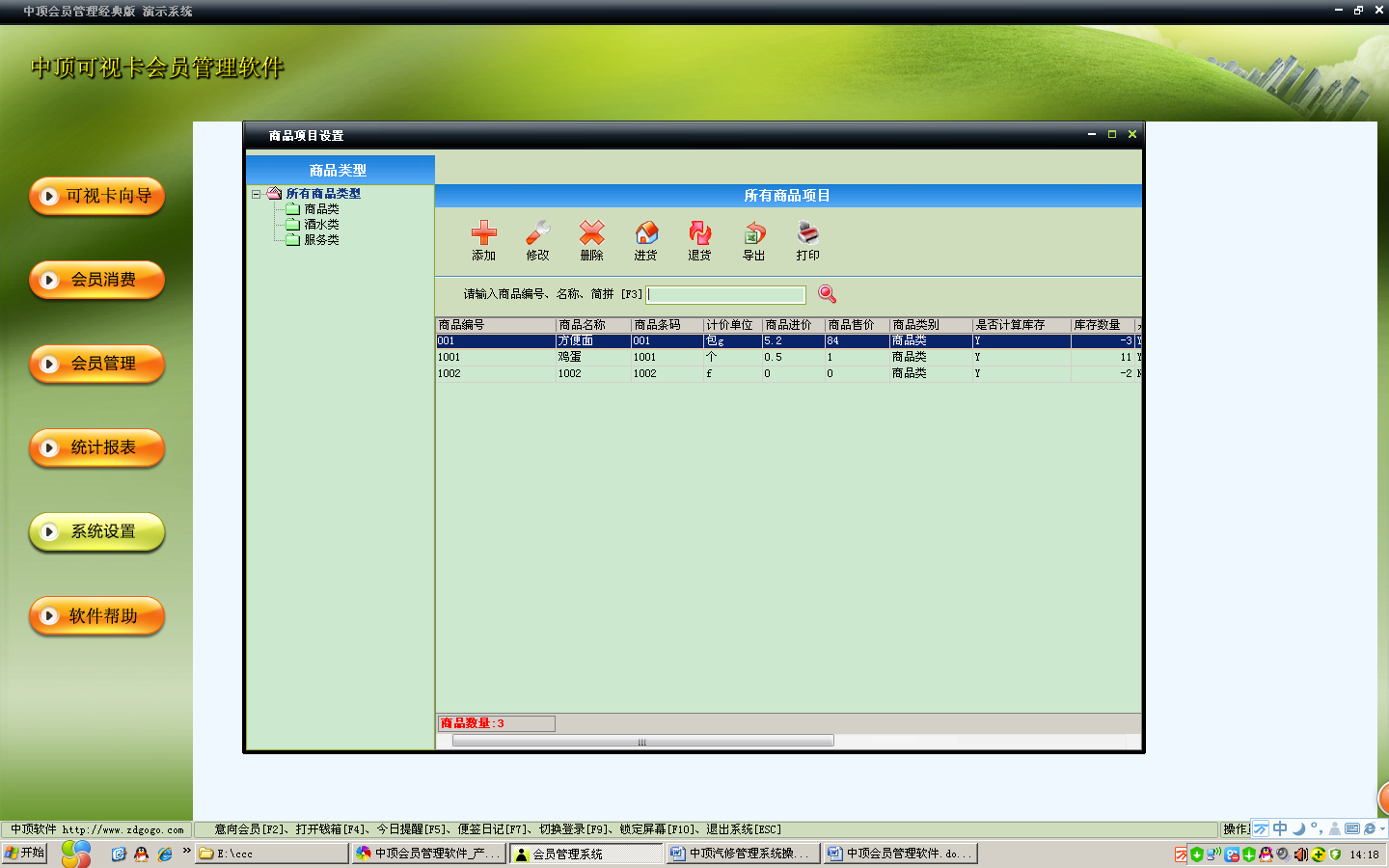The image size is (1389, 868).
Task: Toggle Chinese/English input with the 中 icon
Action: (x=1280, y=827)
